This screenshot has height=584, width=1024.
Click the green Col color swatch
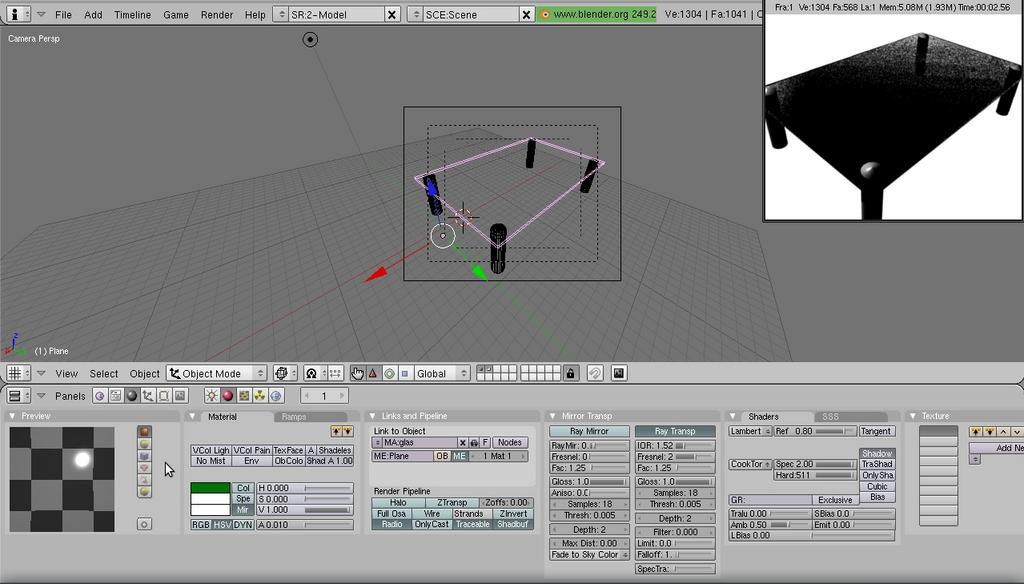pos(210,488)
